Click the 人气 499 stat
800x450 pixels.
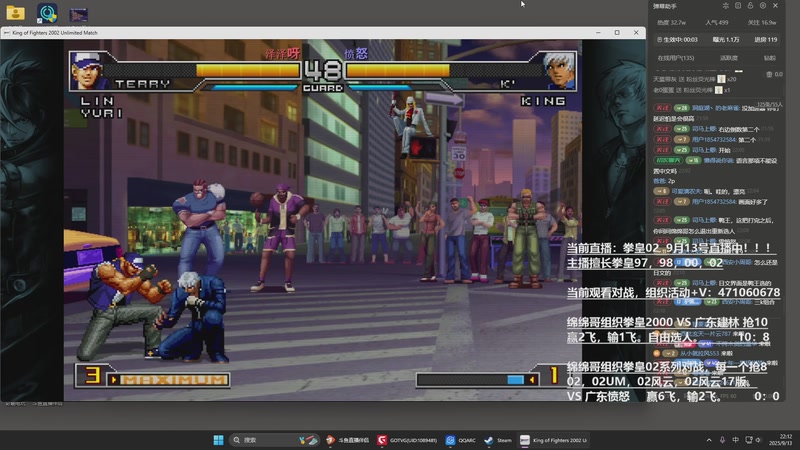[717, 22]
